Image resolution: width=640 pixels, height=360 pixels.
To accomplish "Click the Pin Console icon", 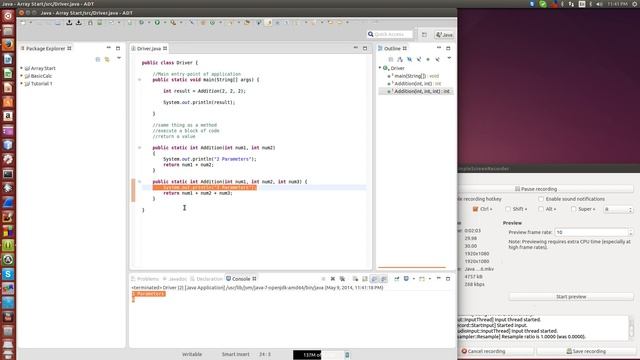I will pos(397,279).
